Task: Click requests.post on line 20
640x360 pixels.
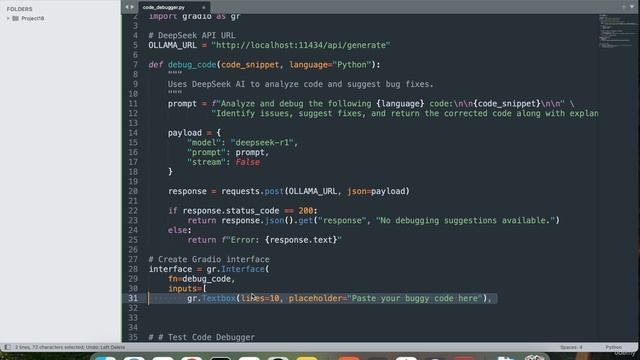Action: click(252, 191)
